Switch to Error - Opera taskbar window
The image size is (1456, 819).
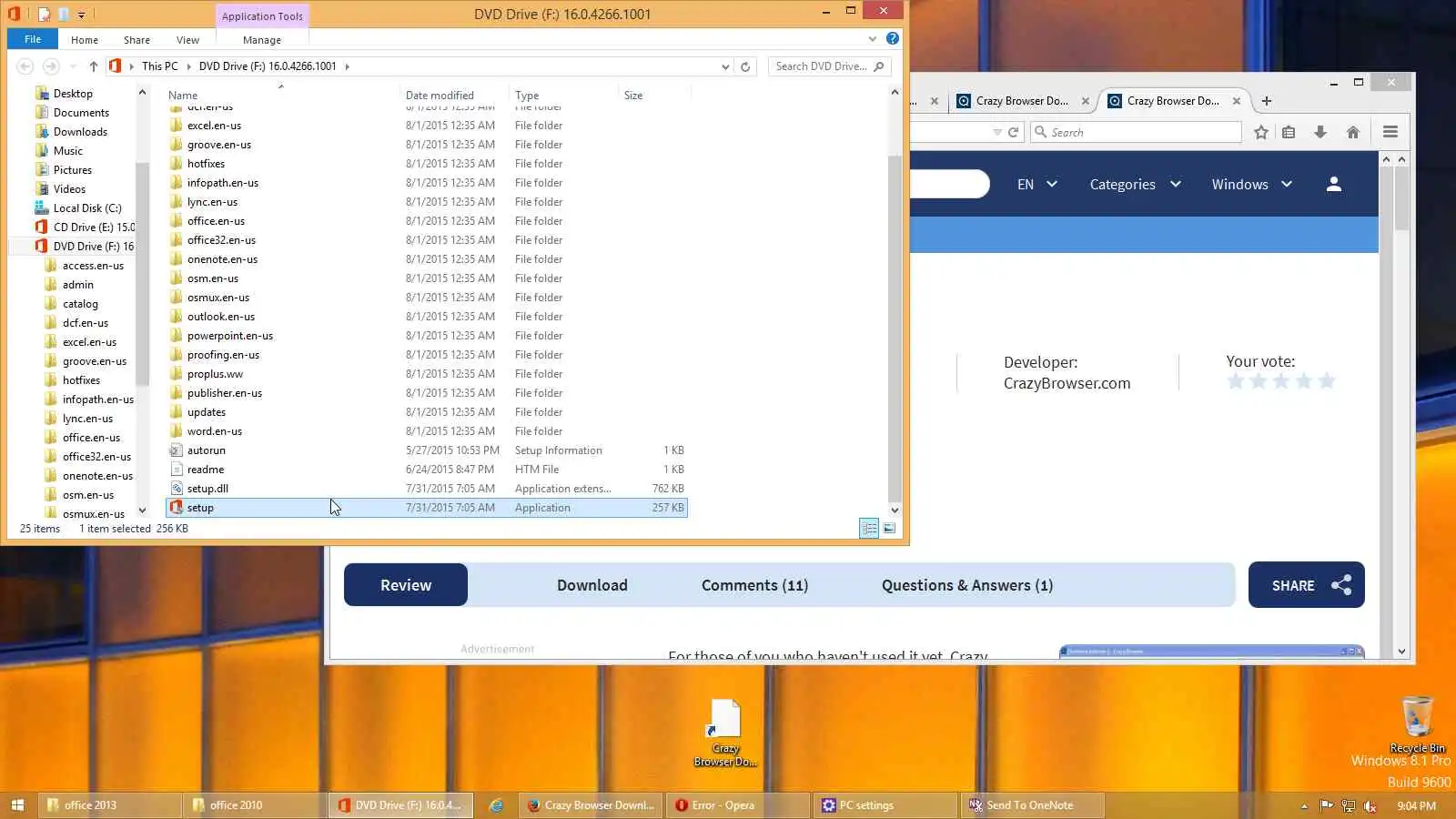coord(739,805)
